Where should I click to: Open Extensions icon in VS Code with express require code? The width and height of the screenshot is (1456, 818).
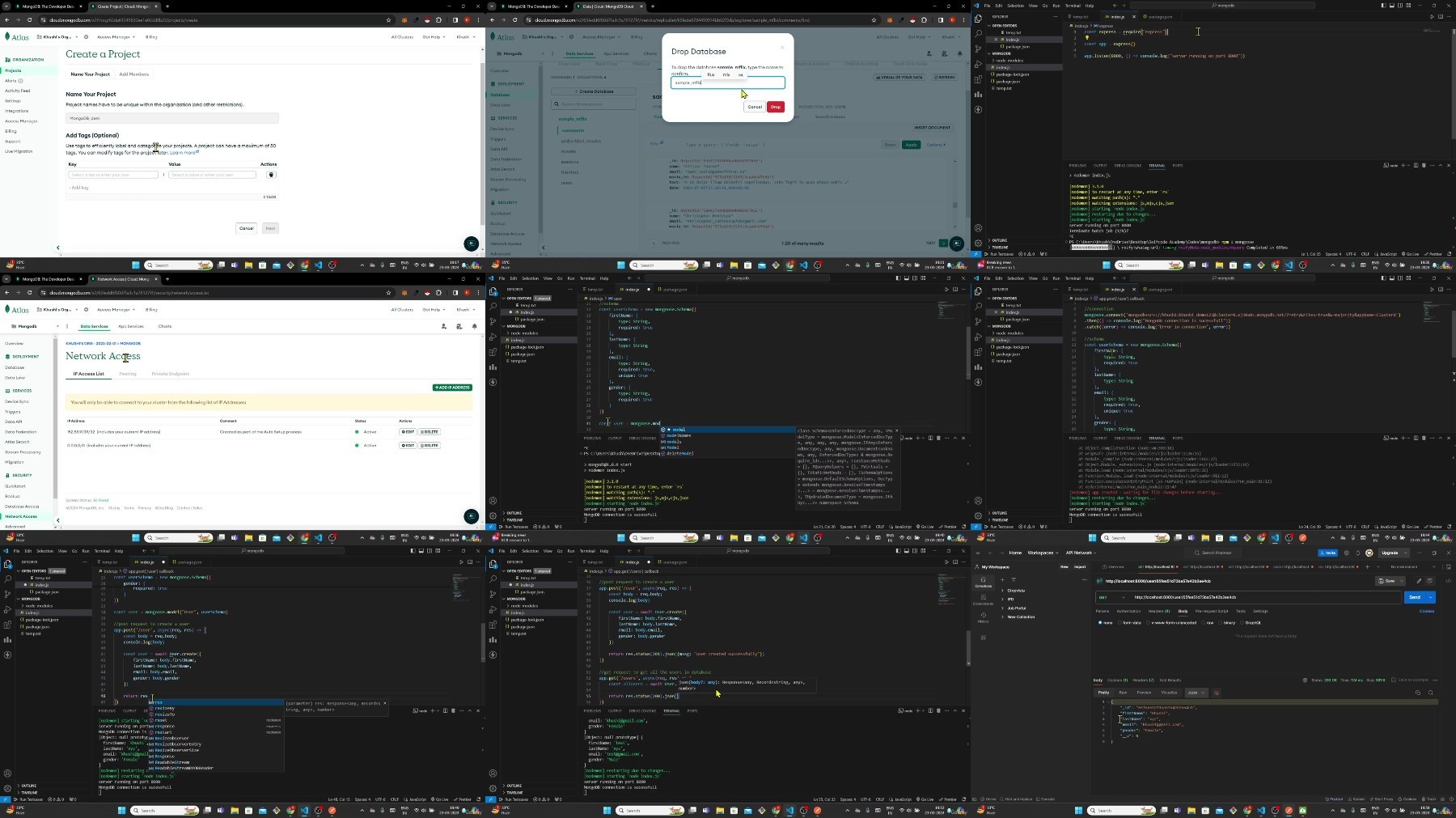pos(978,79)
